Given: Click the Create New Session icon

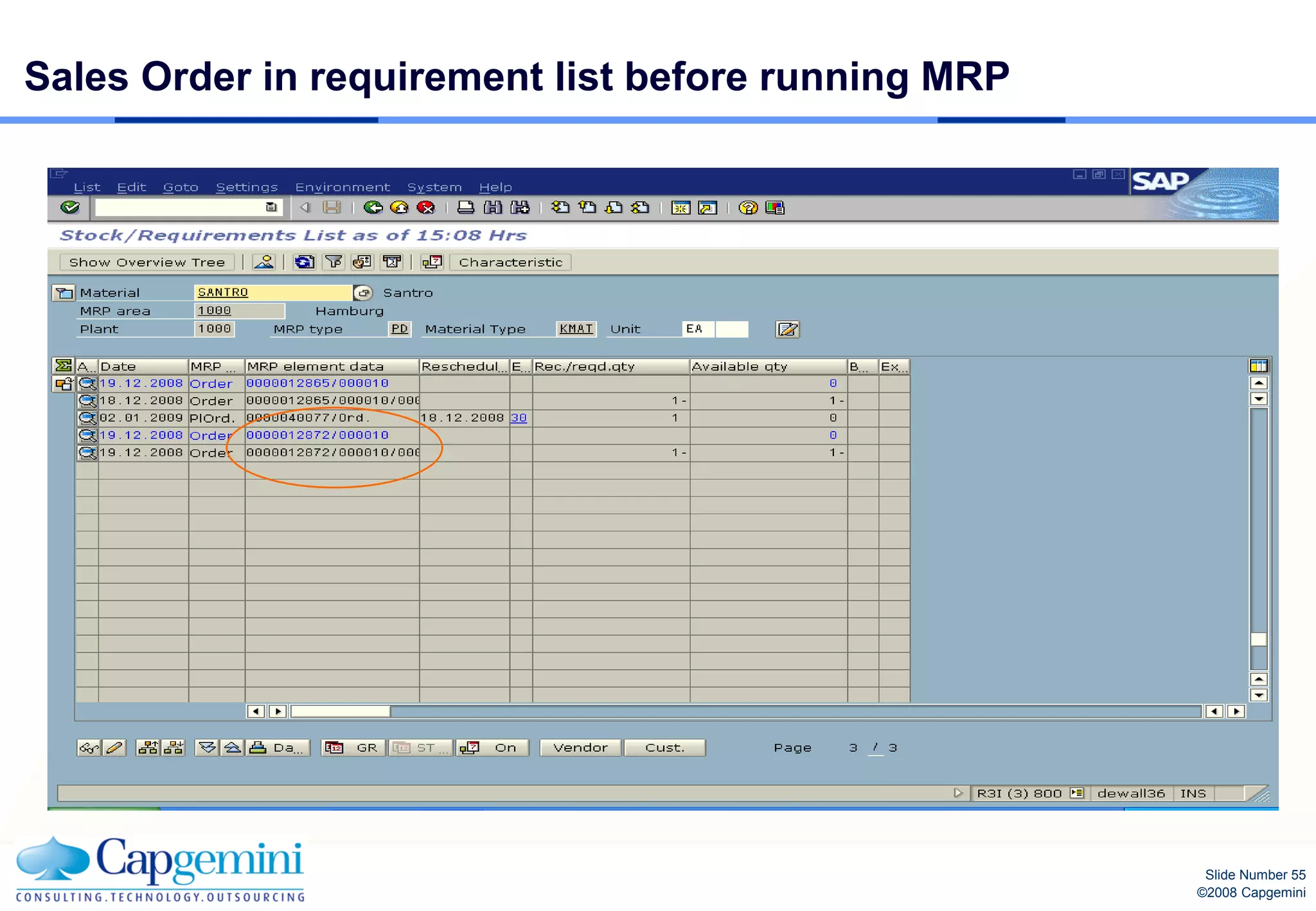Looking at the screenshot, I should pyautogui.click(x=680, y=208).
